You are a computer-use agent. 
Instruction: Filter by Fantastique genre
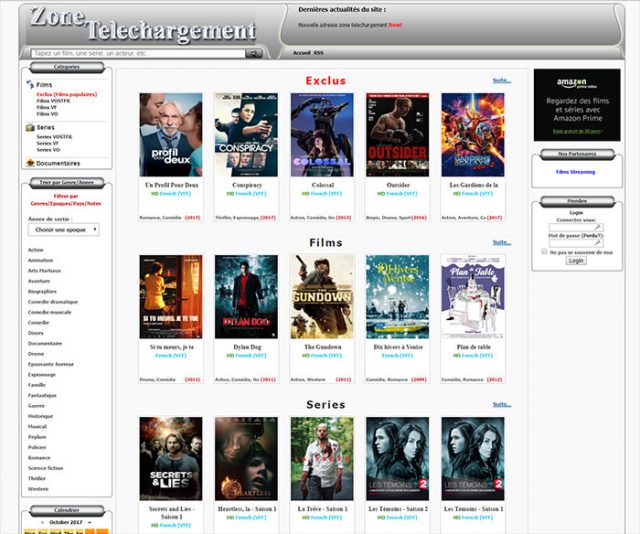click(x=42, y=395)
